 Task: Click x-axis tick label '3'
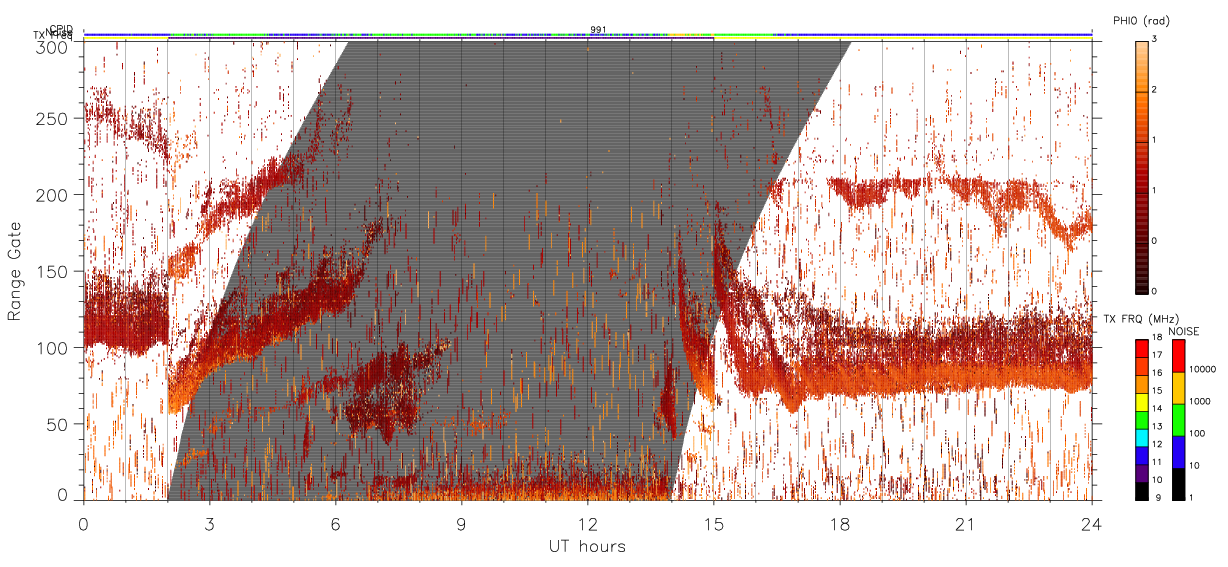(x=209, y=524)
